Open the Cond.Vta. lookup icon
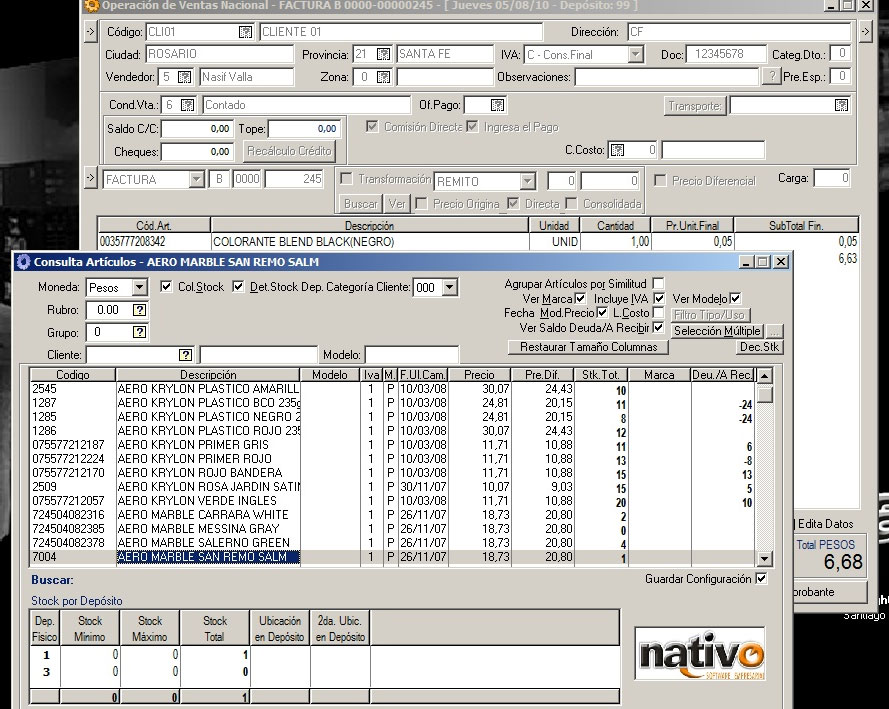 click(187, 105)
